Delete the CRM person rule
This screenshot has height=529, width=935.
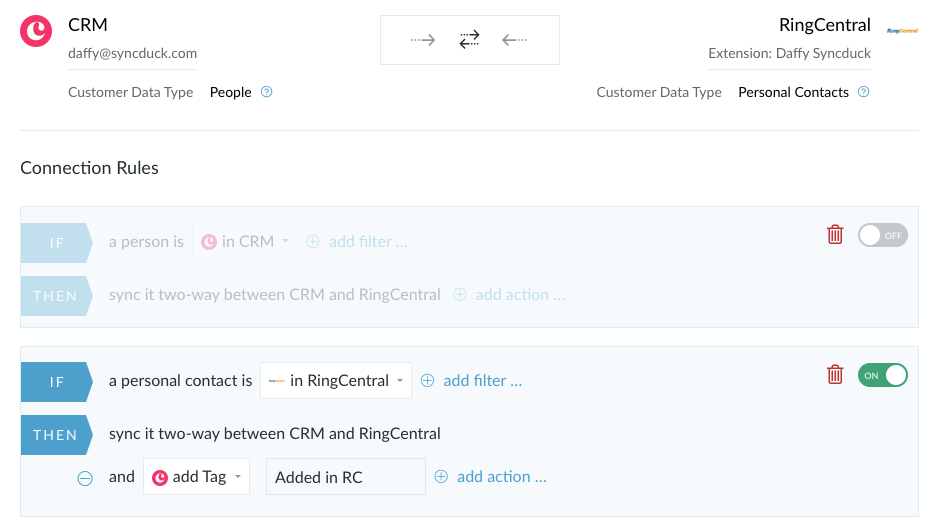click(835, 234)
